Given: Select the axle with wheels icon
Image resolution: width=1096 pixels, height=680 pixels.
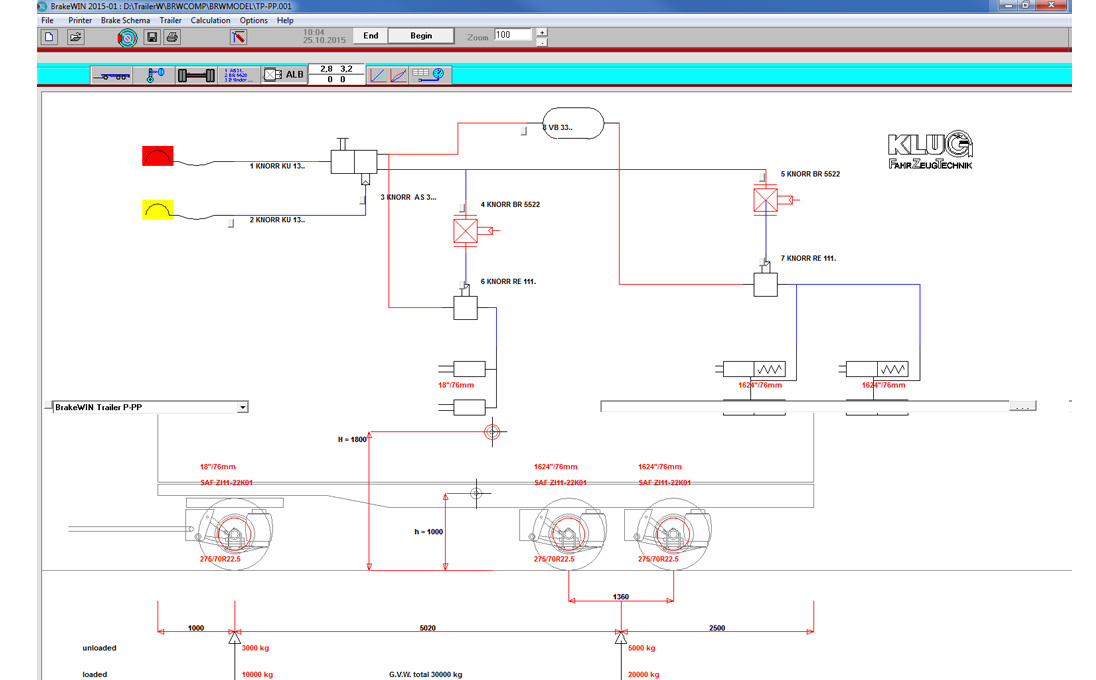Looking at the screenshot, I should click(196, 75).
